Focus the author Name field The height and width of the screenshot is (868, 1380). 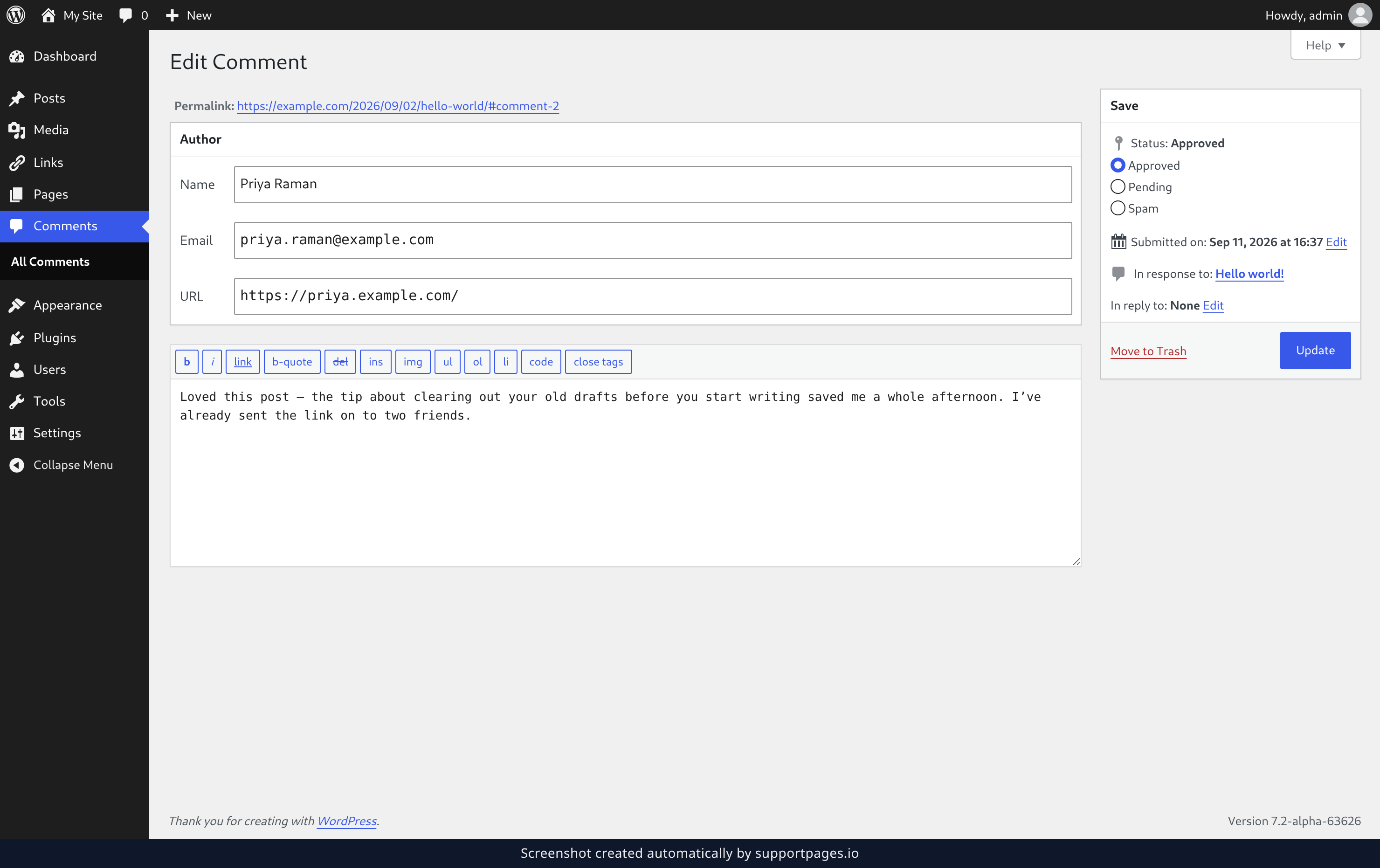pyautogui.click(x=653, y=185)
